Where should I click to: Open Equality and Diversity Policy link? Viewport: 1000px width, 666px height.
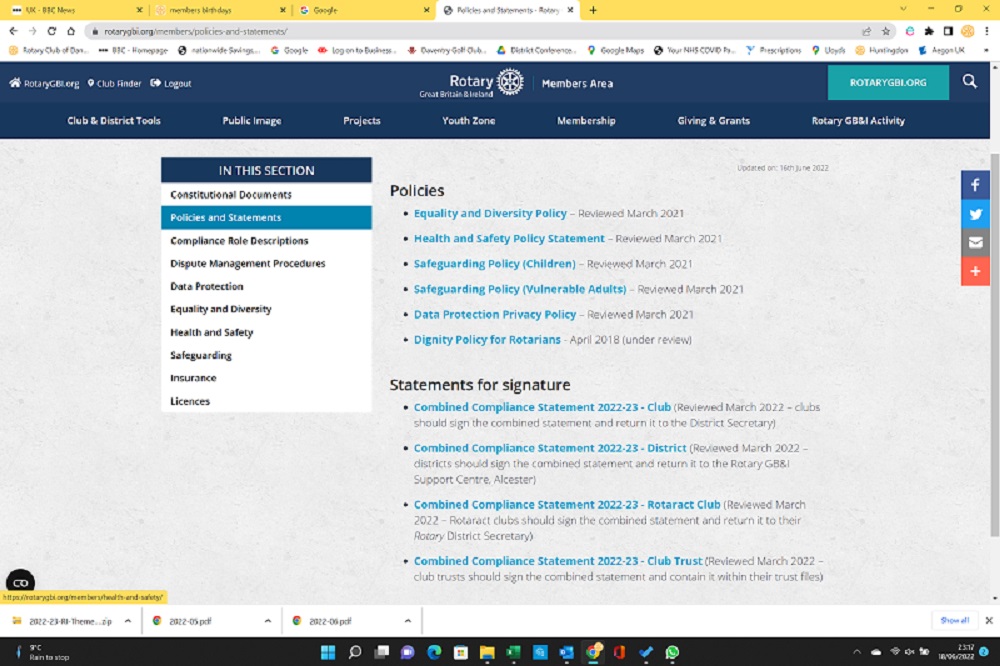(490, 213)
